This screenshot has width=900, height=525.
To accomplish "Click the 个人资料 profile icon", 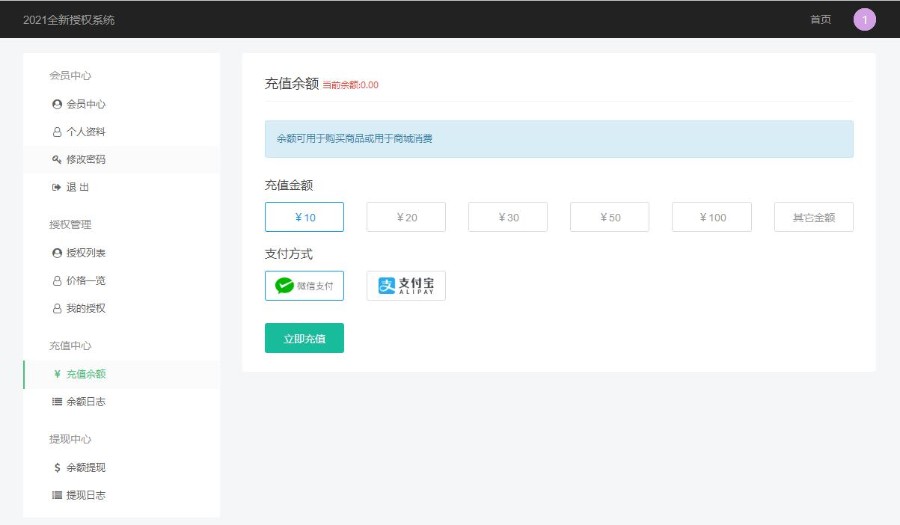I will pos(57,132).
